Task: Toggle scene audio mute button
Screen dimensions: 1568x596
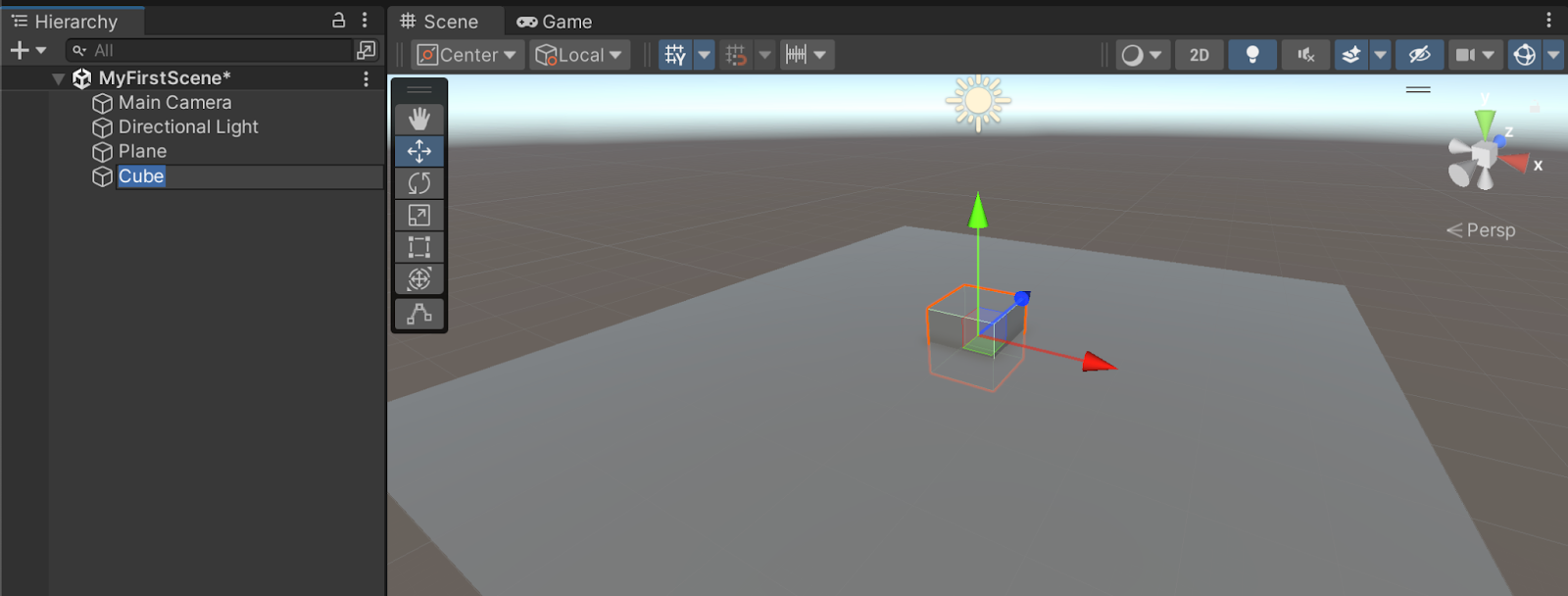Action: tap(1305, 55)
